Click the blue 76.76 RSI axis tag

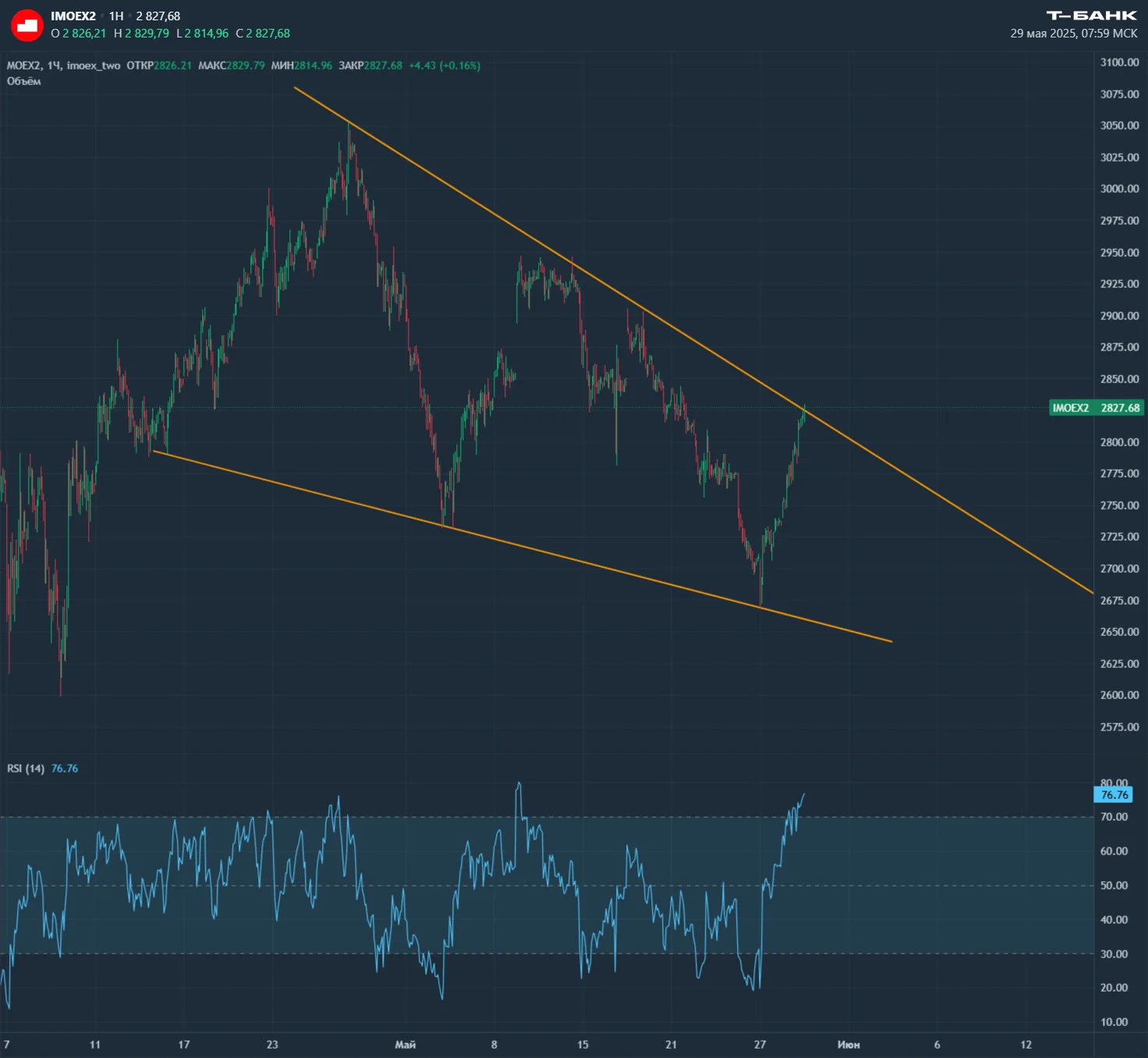pos(1114,795)
